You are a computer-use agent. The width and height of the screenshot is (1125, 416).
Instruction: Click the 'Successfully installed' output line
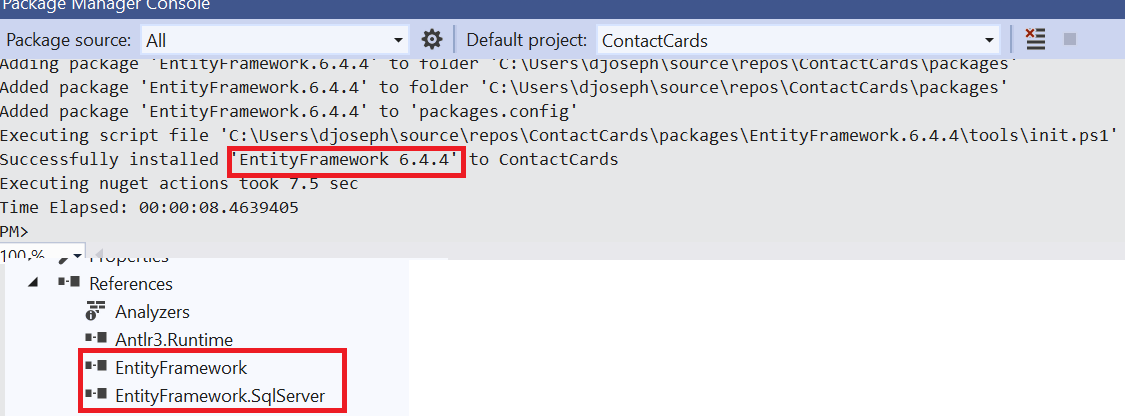point(309,159)
